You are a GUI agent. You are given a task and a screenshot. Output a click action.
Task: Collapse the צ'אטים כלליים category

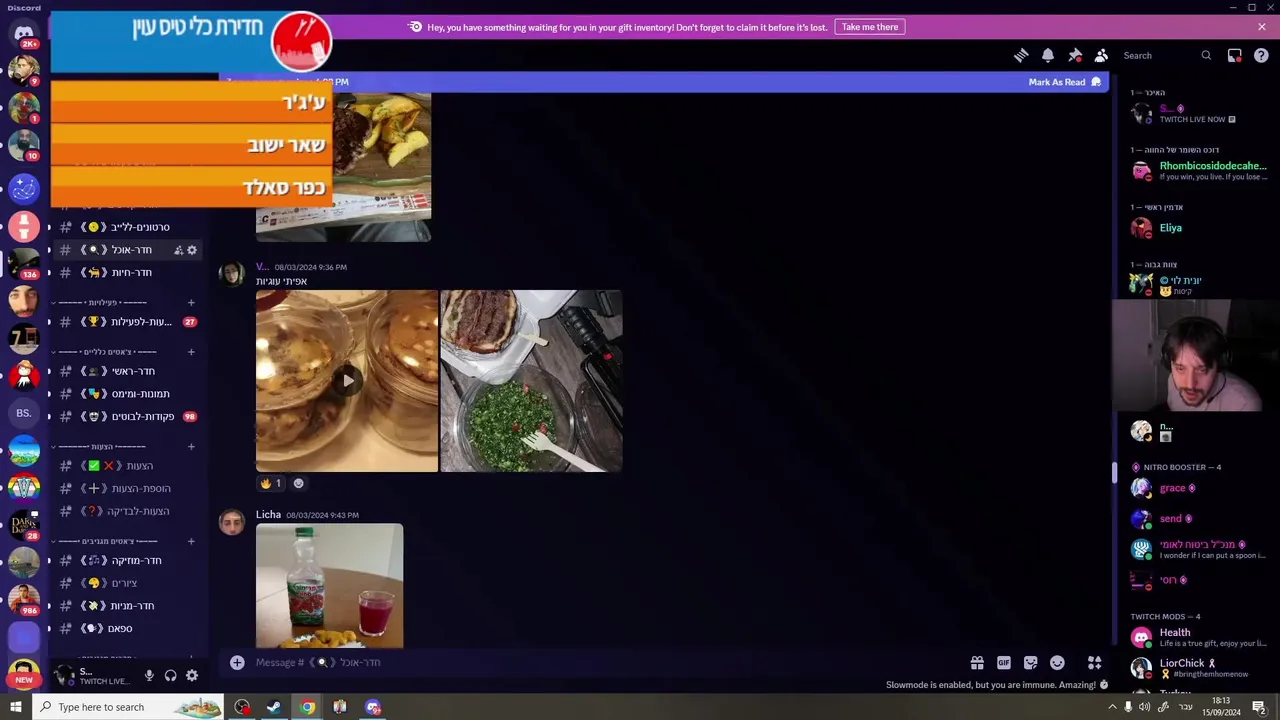click(107, 352)
